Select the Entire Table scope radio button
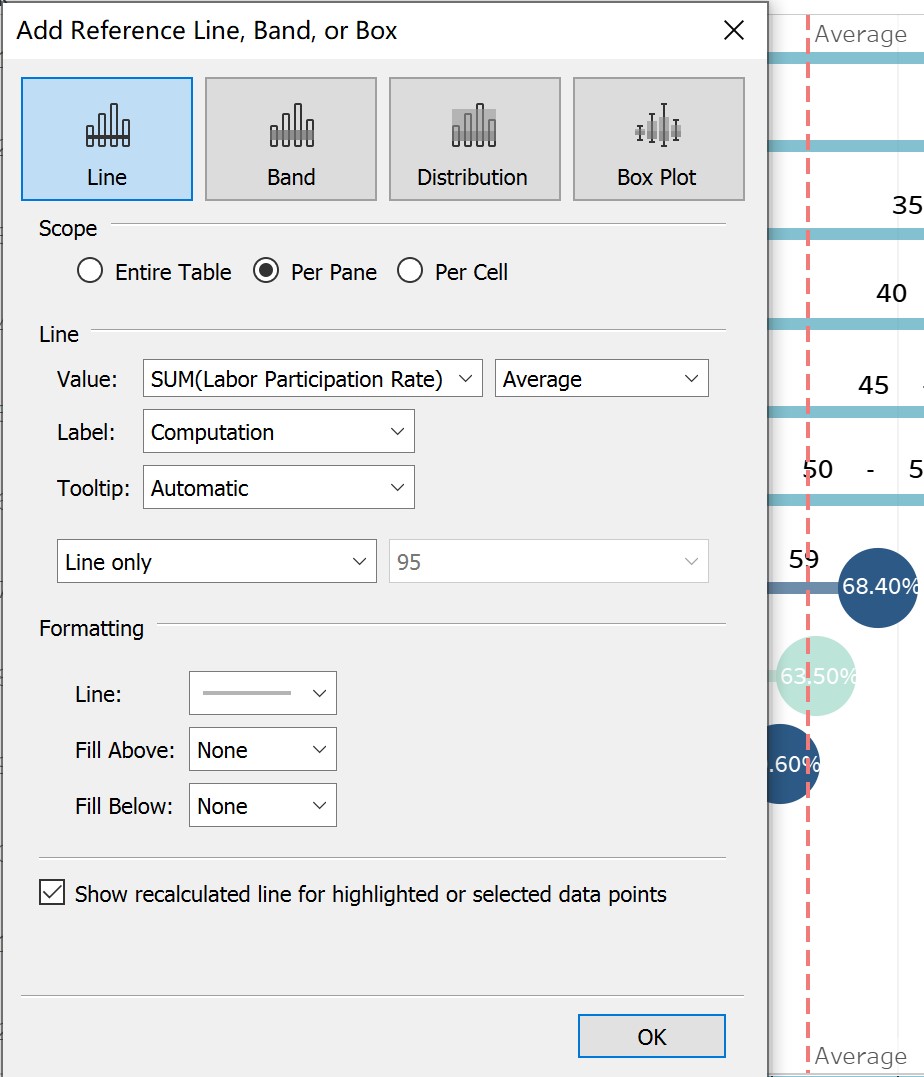Viewport: 924px width, 1077px height. tap(91, 272)
